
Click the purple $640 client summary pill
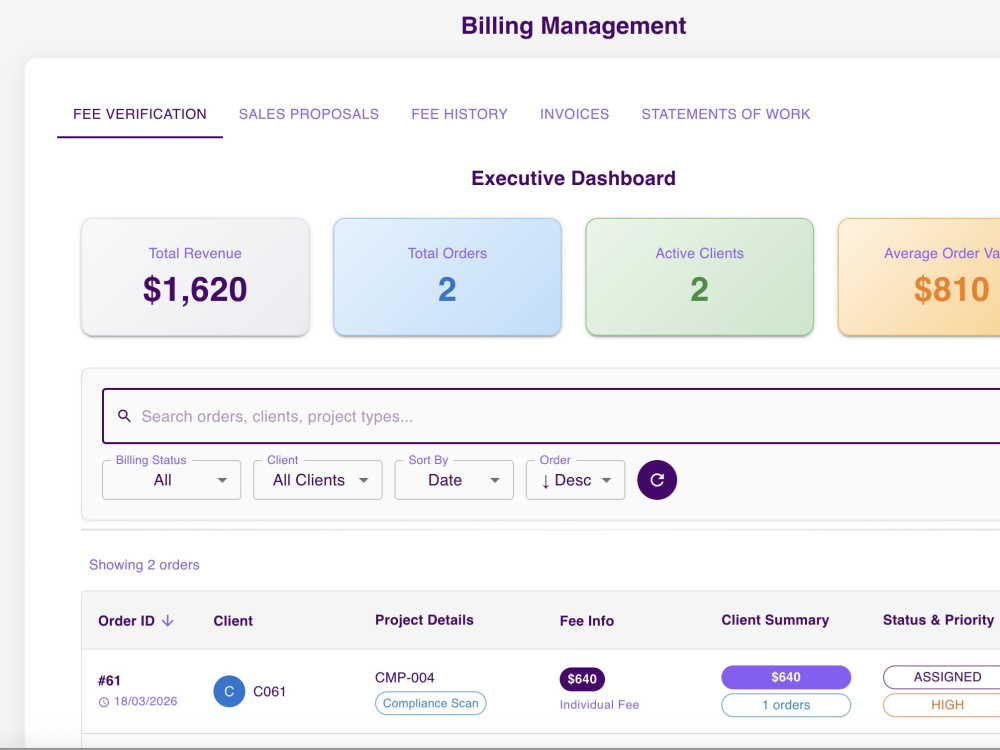click(x=786, y=677)
